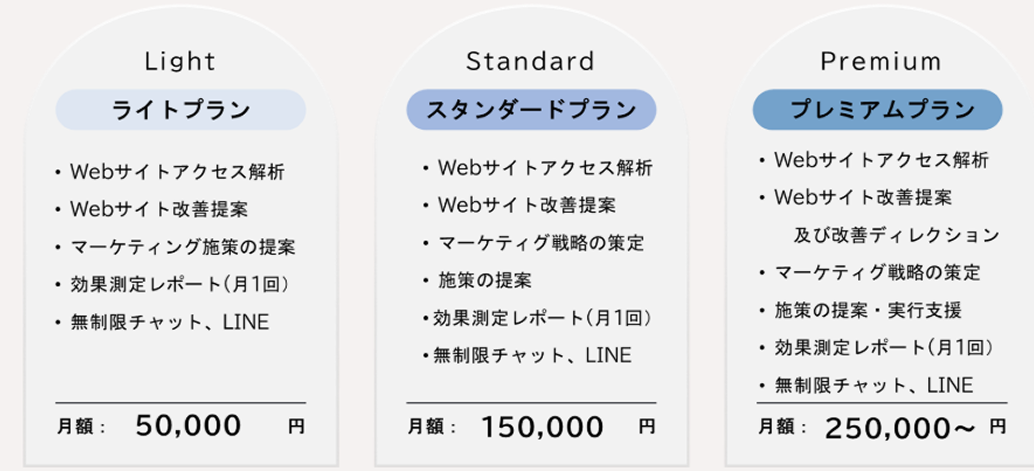Click マーケティグ戦略の策定 in the Standard plan
The image size is (1034, 471).
coord(541,243)
